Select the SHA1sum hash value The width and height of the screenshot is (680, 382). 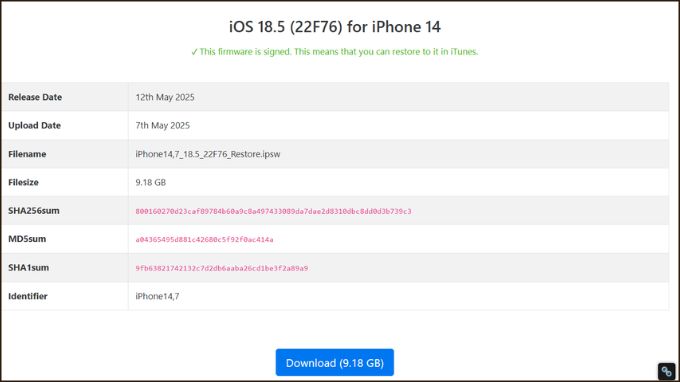[x=222, y=268]
